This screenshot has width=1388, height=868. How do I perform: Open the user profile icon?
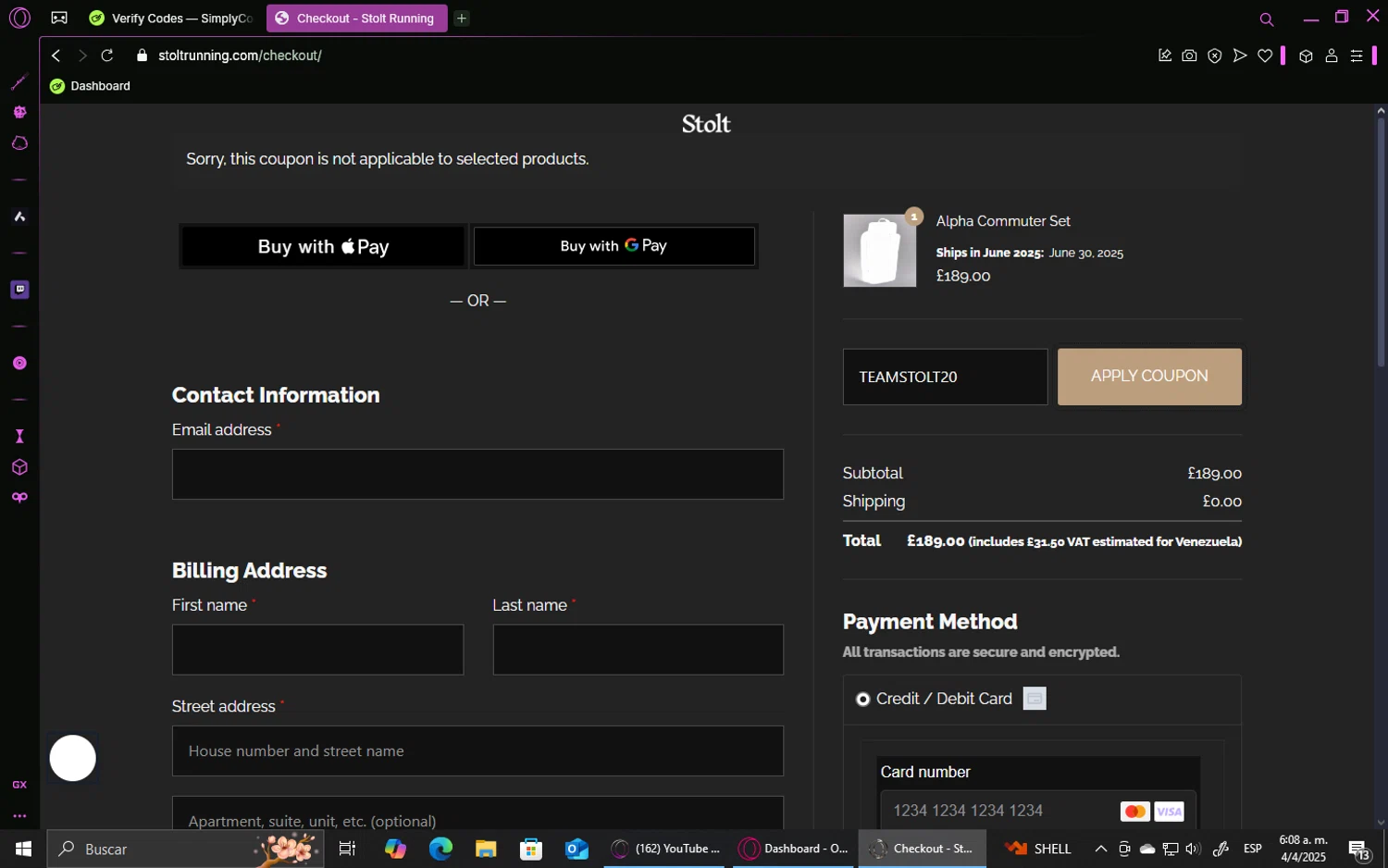pos(1332,56)
